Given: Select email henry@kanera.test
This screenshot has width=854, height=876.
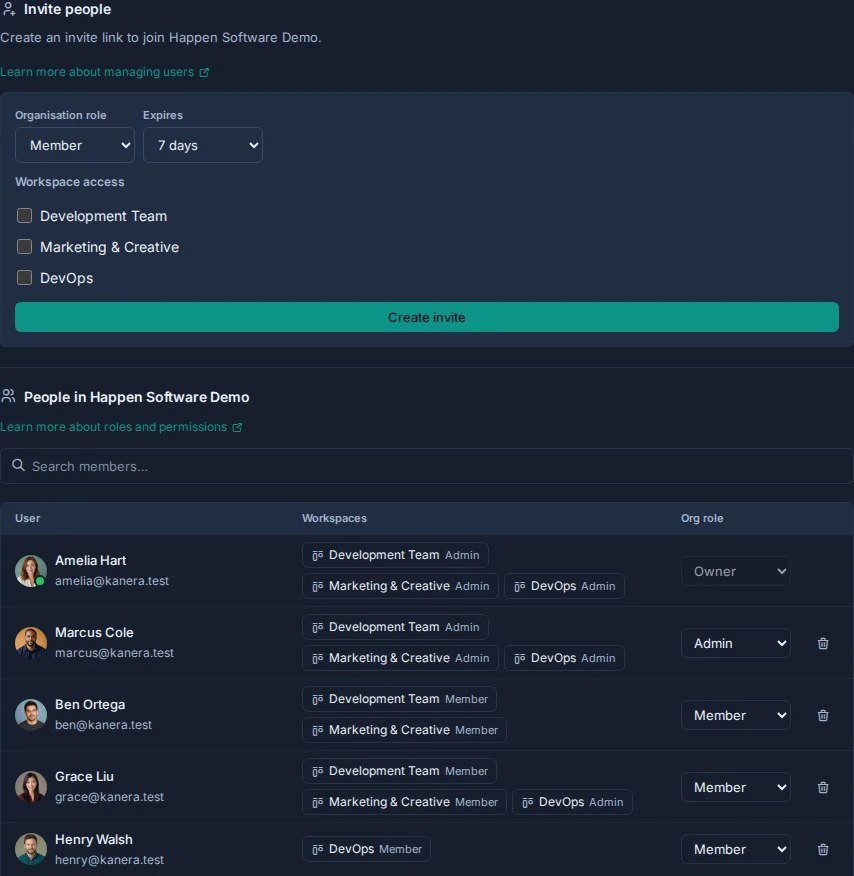Looking at the screenshot, I should coord(109,860).
